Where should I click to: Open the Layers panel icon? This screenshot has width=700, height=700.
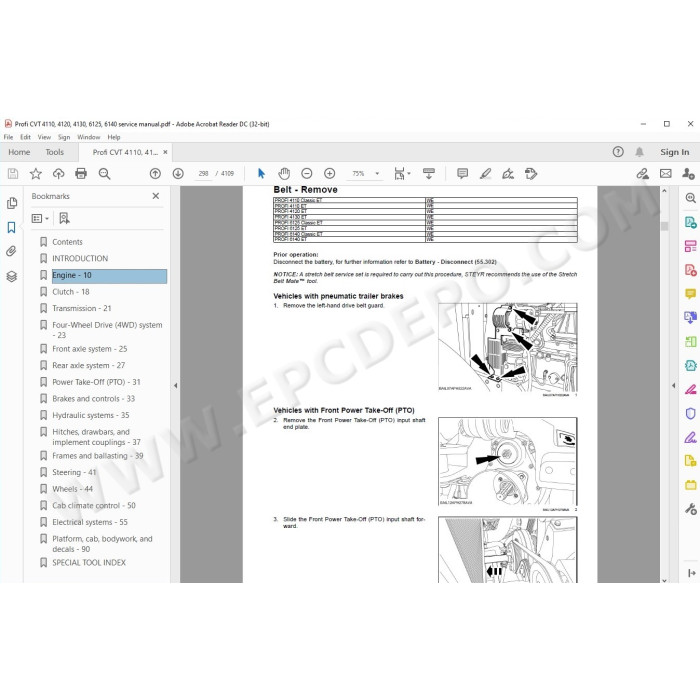click(x=12, y=276)
